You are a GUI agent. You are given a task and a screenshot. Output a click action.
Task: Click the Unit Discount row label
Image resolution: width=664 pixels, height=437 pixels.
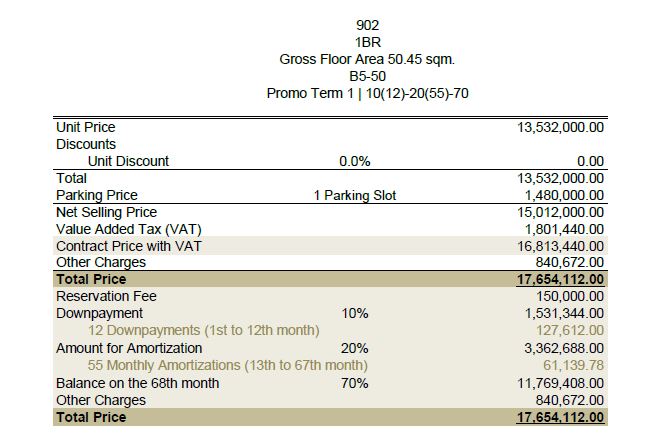coord(128,161)
